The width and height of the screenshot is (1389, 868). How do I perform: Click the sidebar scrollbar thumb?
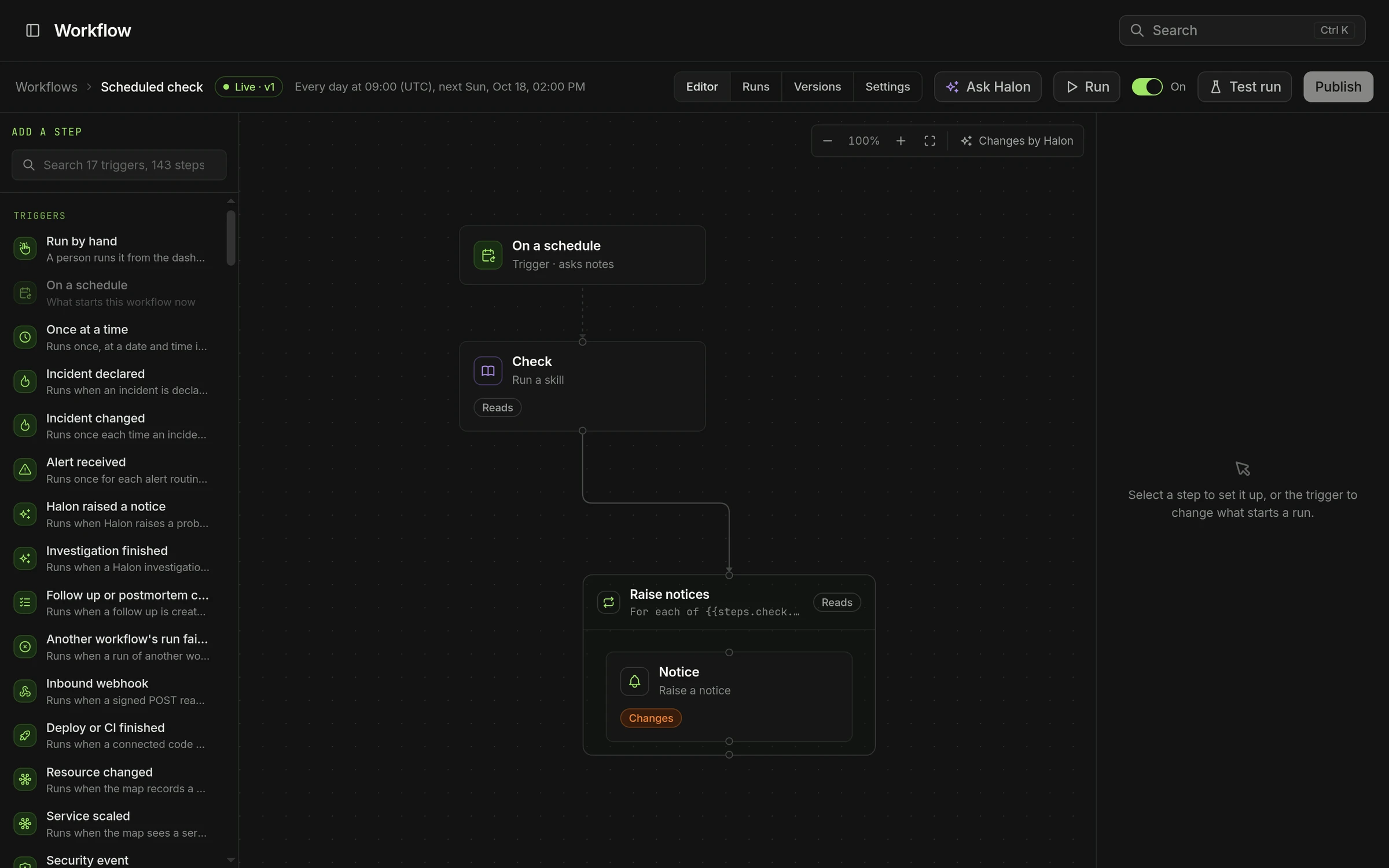coord(231,238)
